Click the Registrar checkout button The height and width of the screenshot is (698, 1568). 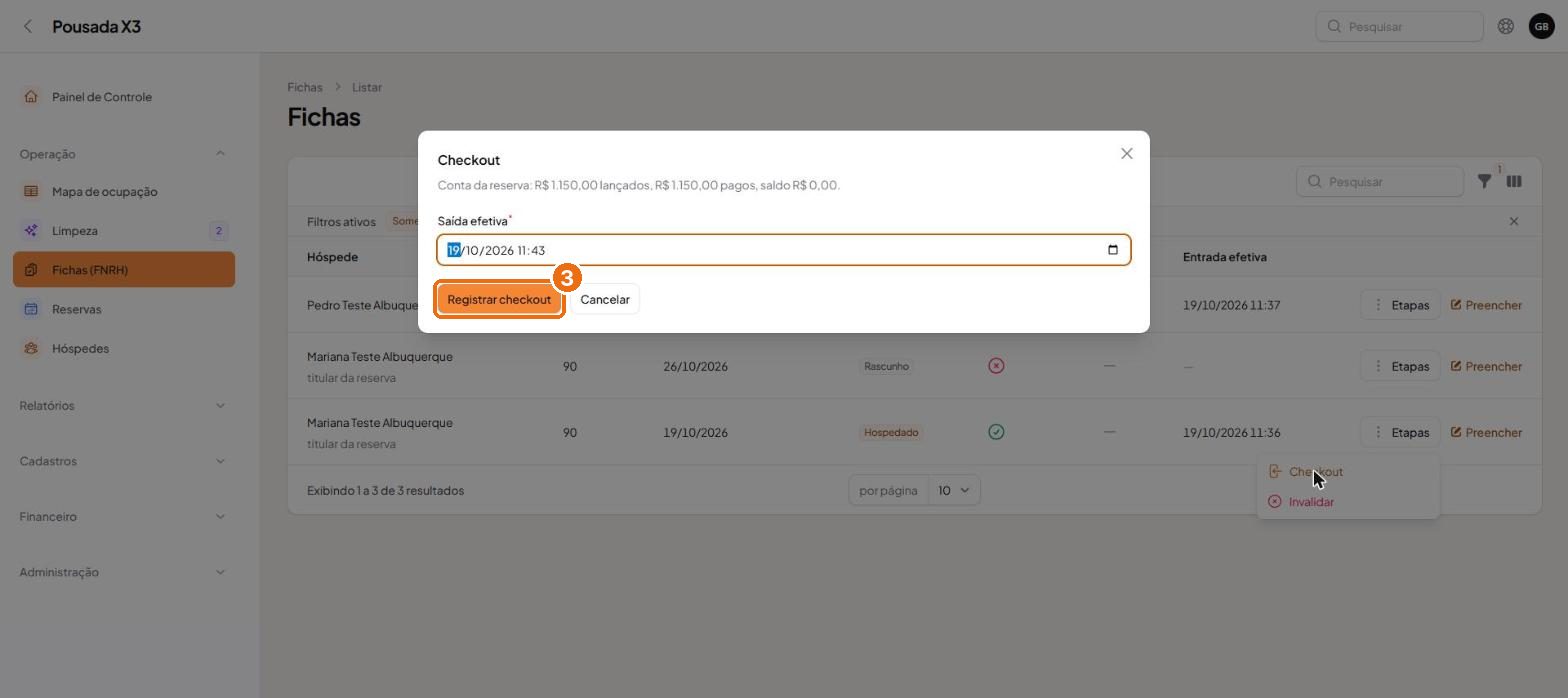[499, 299]
